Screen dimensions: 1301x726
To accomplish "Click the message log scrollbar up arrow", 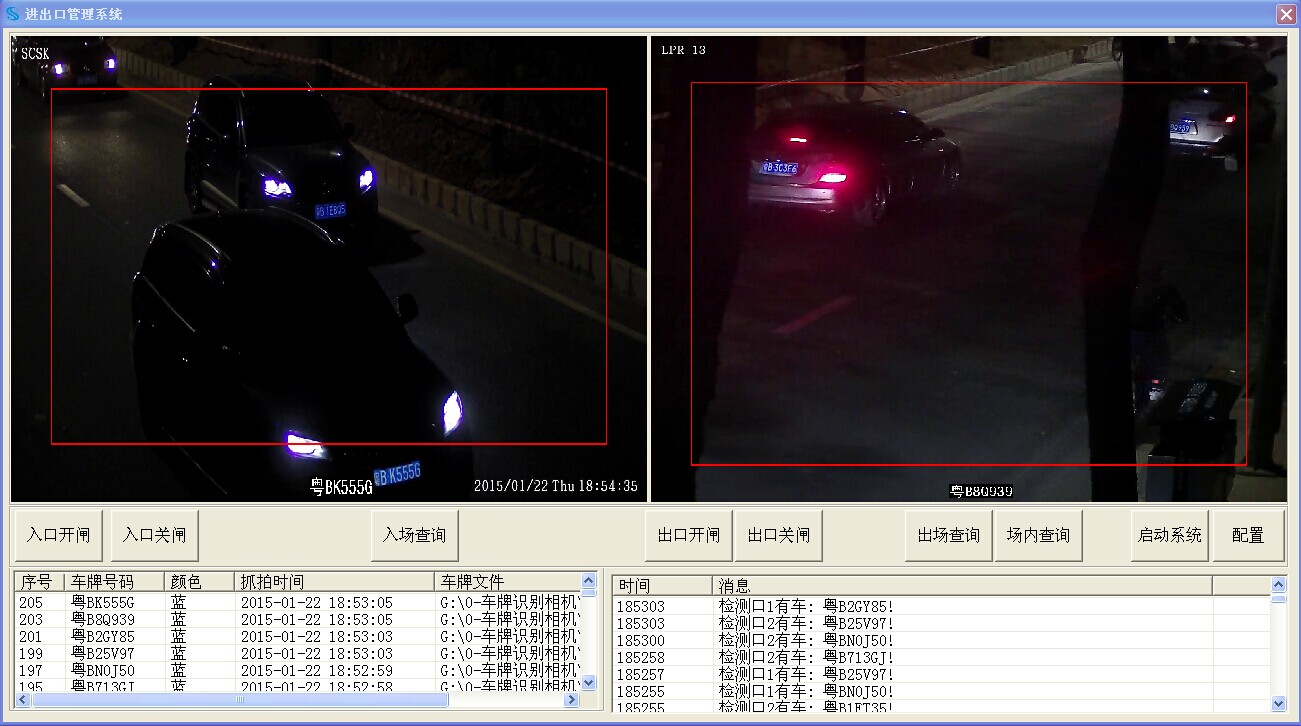I will tap(1278, 585).
